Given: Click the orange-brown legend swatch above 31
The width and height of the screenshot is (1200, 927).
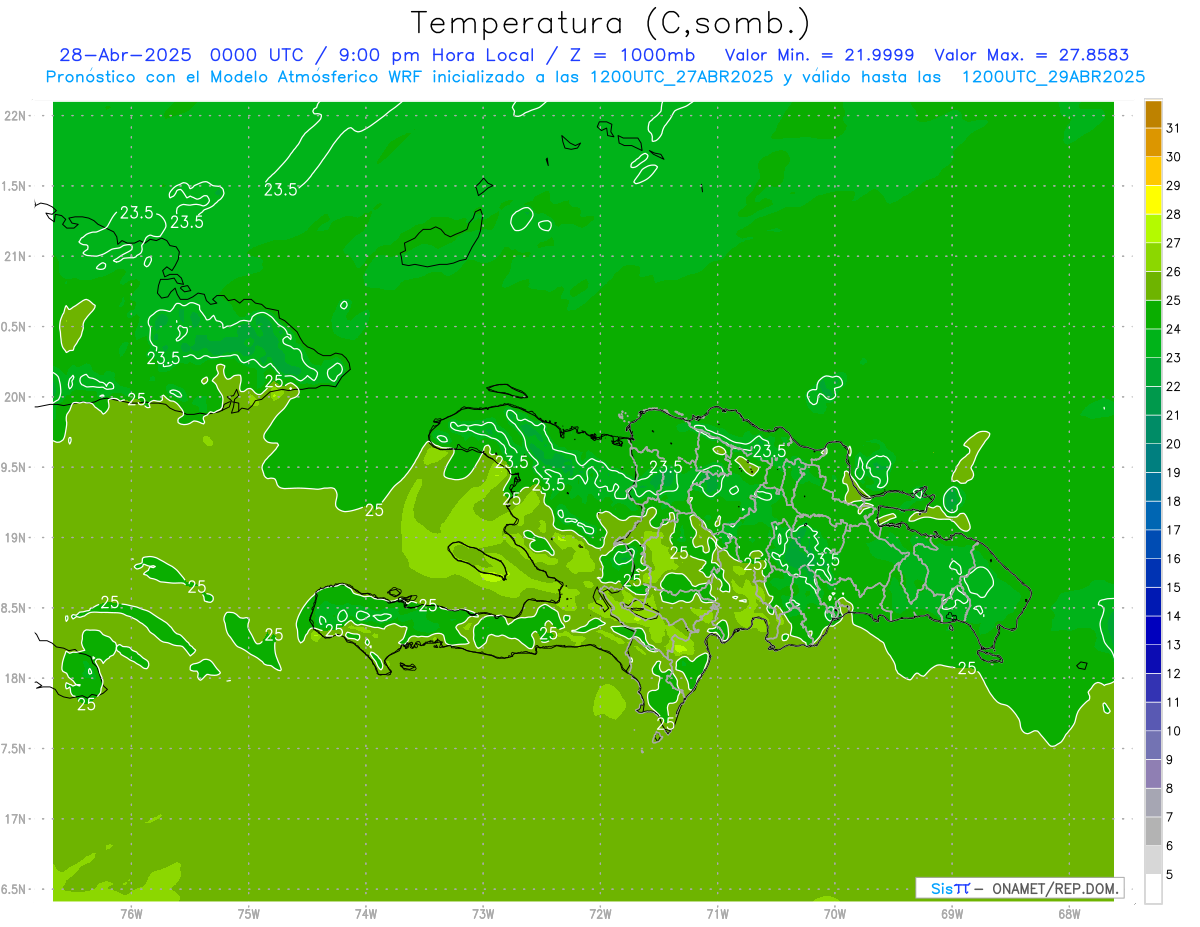Looking at the screenshot, I should [1153, 114].
